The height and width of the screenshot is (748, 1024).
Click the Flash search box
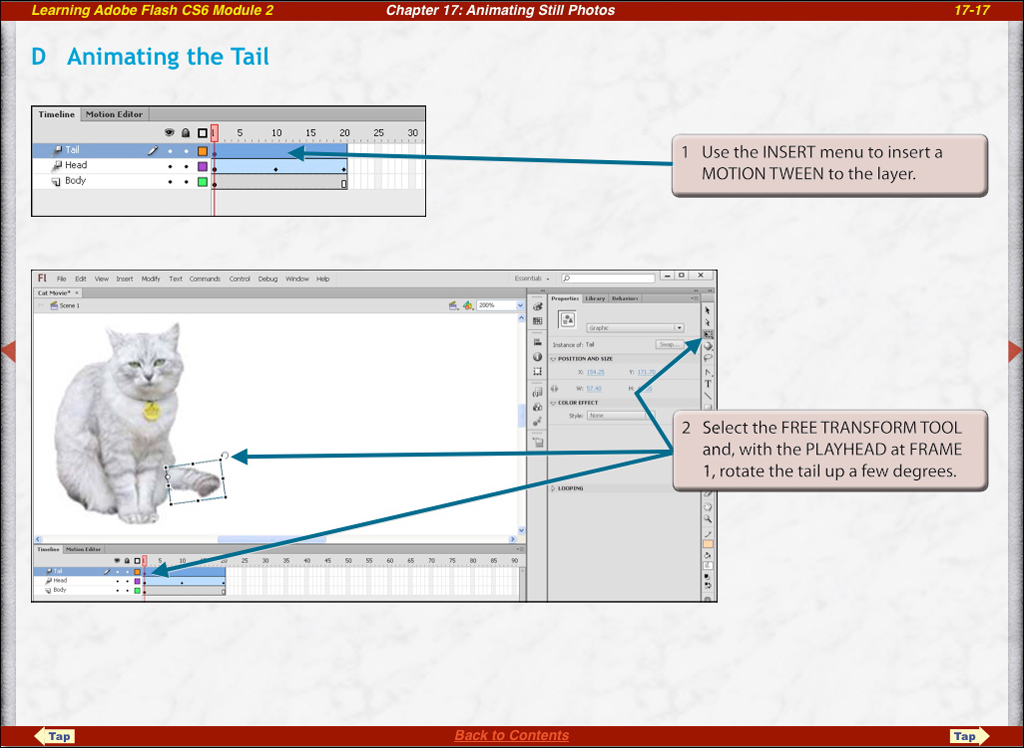click(x=608, y=278)
